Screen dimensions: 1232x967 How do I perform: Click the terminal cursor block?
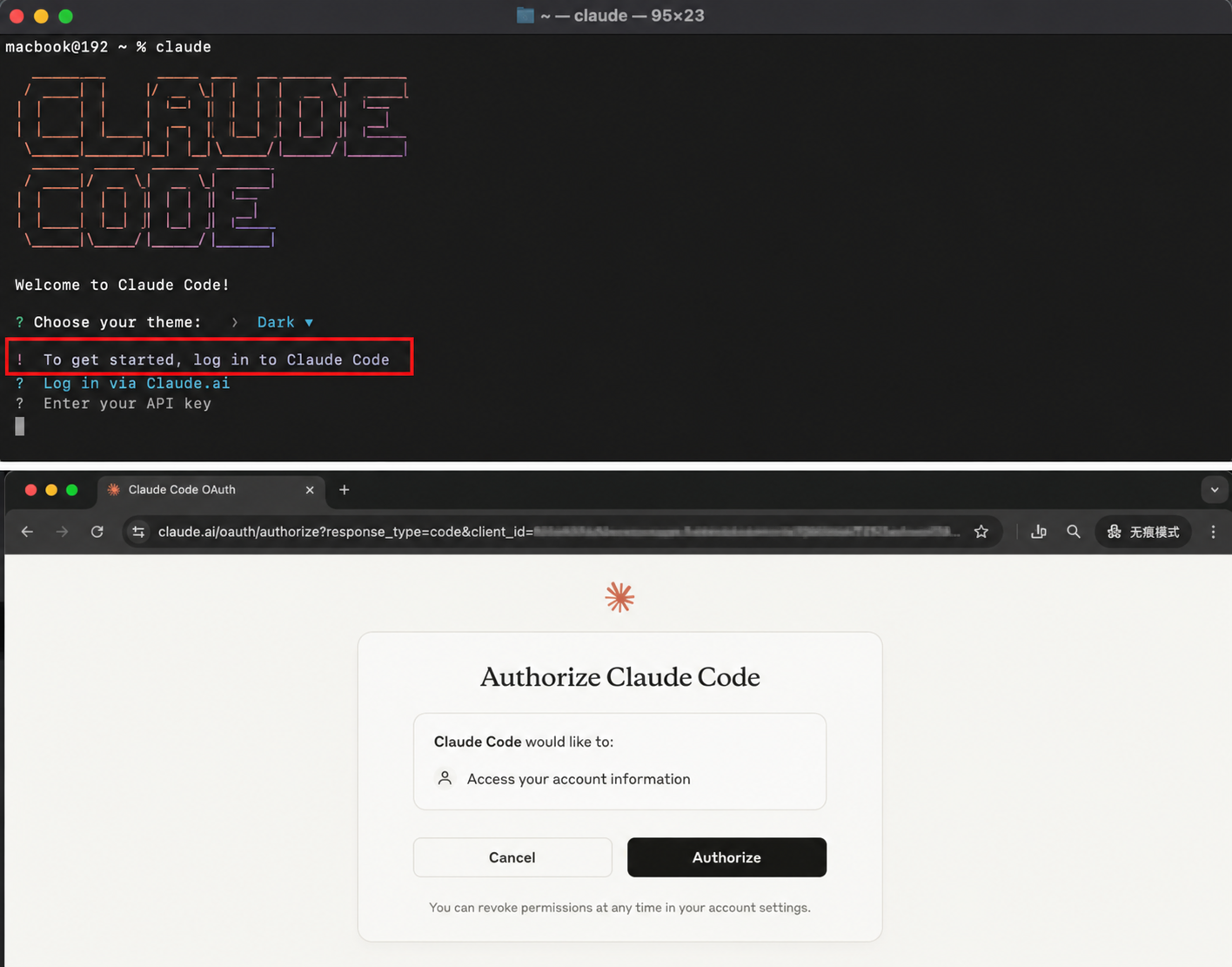pyautogui.click(x=20, y=426)
